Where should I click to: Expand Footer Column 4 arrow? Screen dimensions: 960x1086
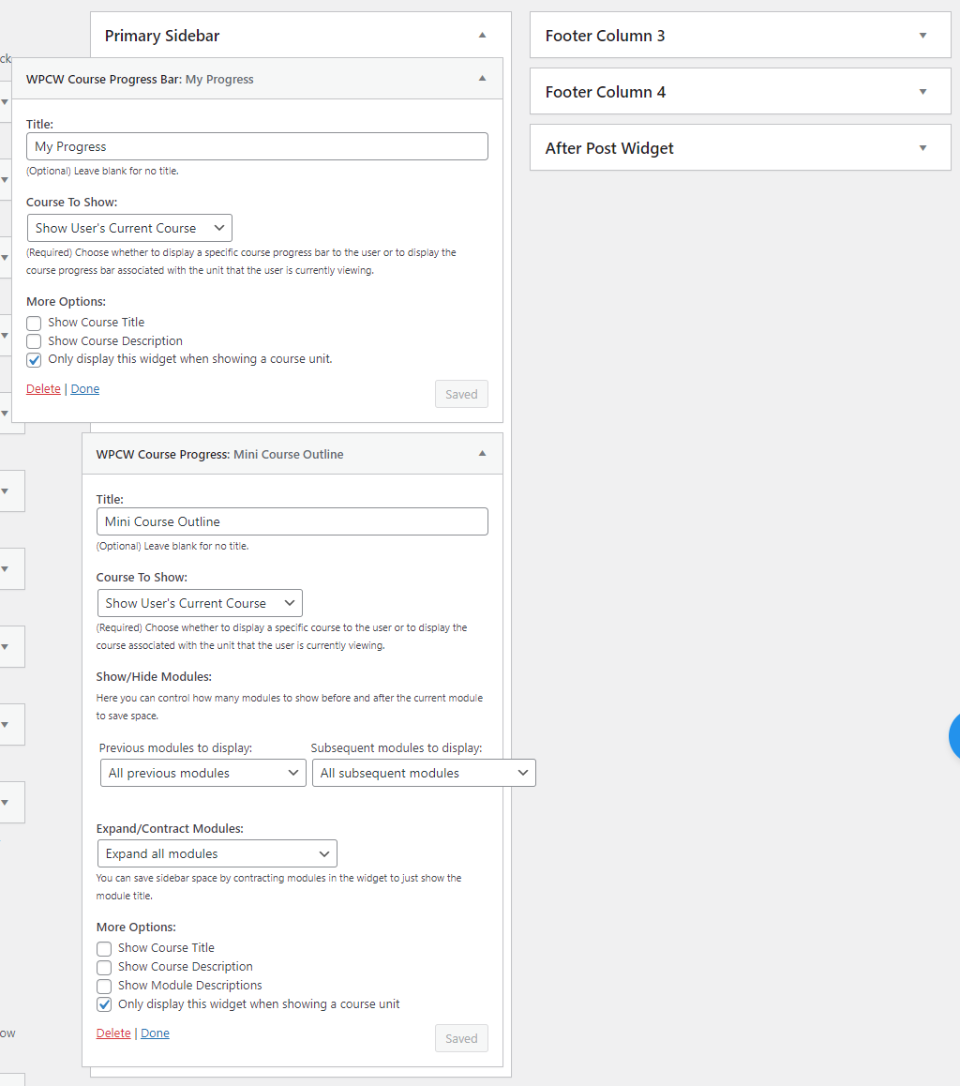[x=923, y=91]
